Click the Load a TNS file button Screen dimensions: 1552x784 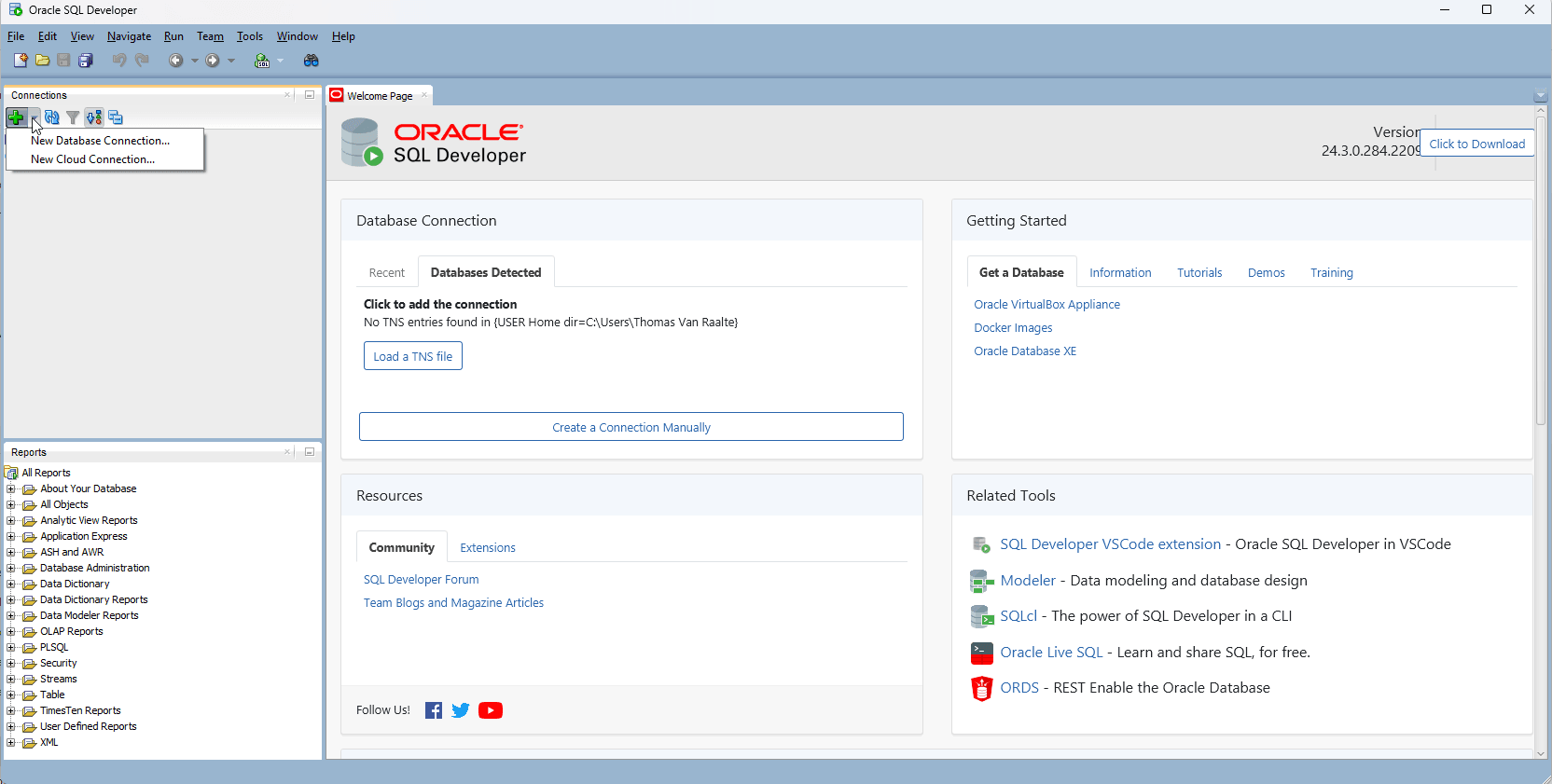412,356
